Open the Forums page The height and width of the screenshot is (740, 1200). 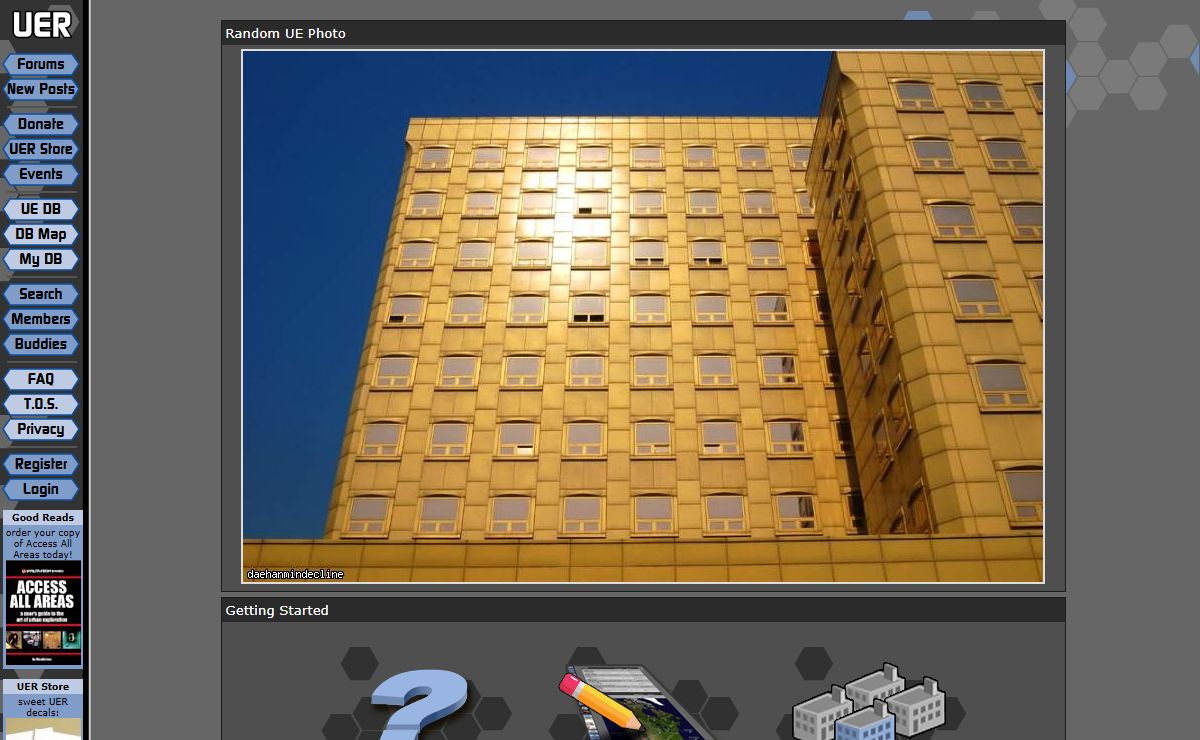(x=41, y=64)
